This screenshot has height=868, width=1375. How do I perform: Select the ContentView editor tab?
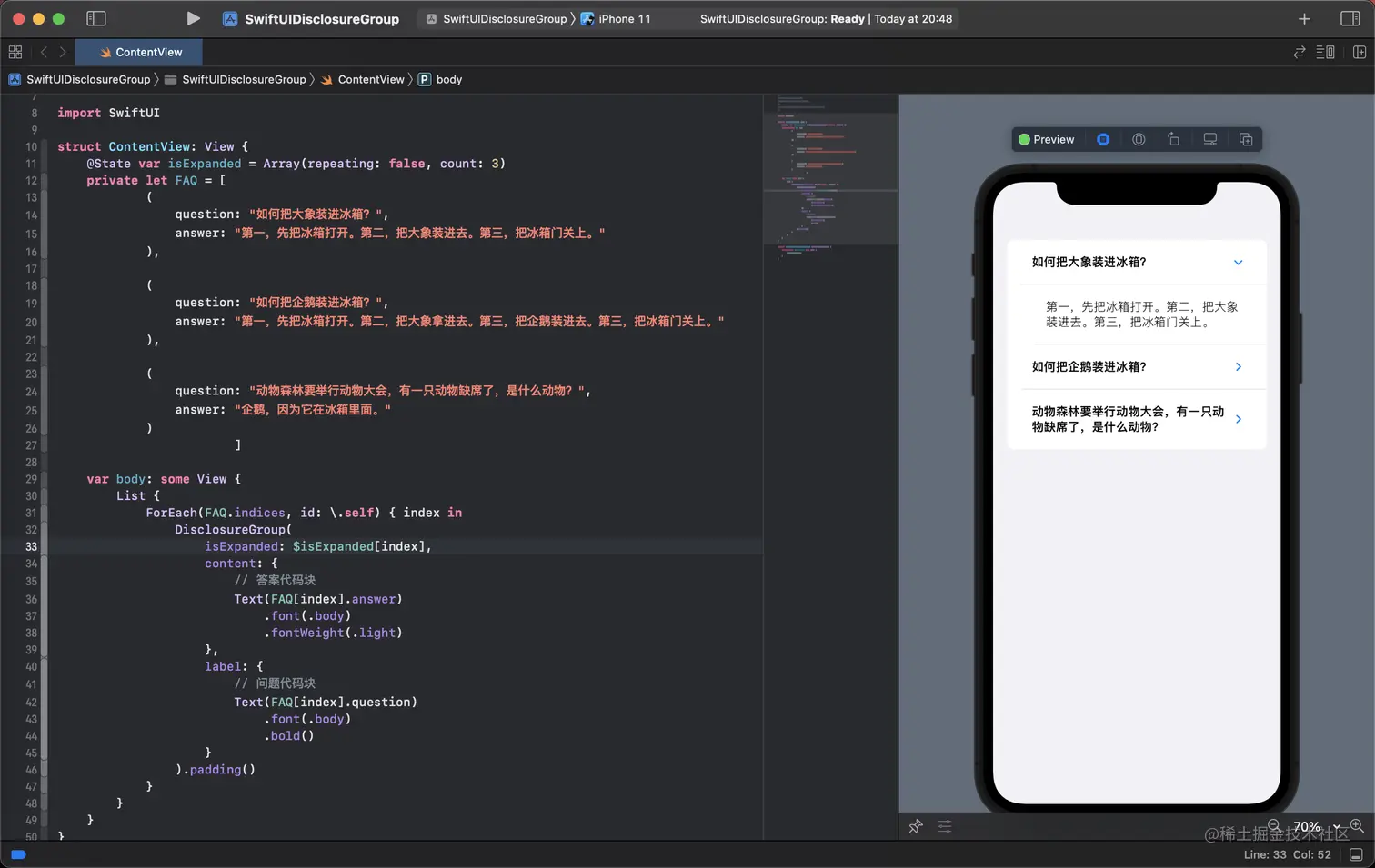pyautogui.click(x=140, y=52)
